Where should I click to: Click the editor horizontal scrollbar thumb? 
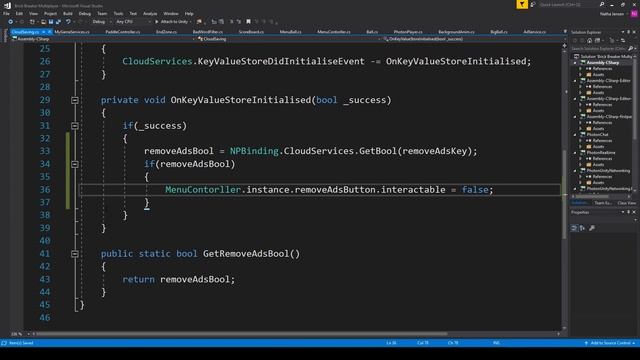click(x=242, y=334)
